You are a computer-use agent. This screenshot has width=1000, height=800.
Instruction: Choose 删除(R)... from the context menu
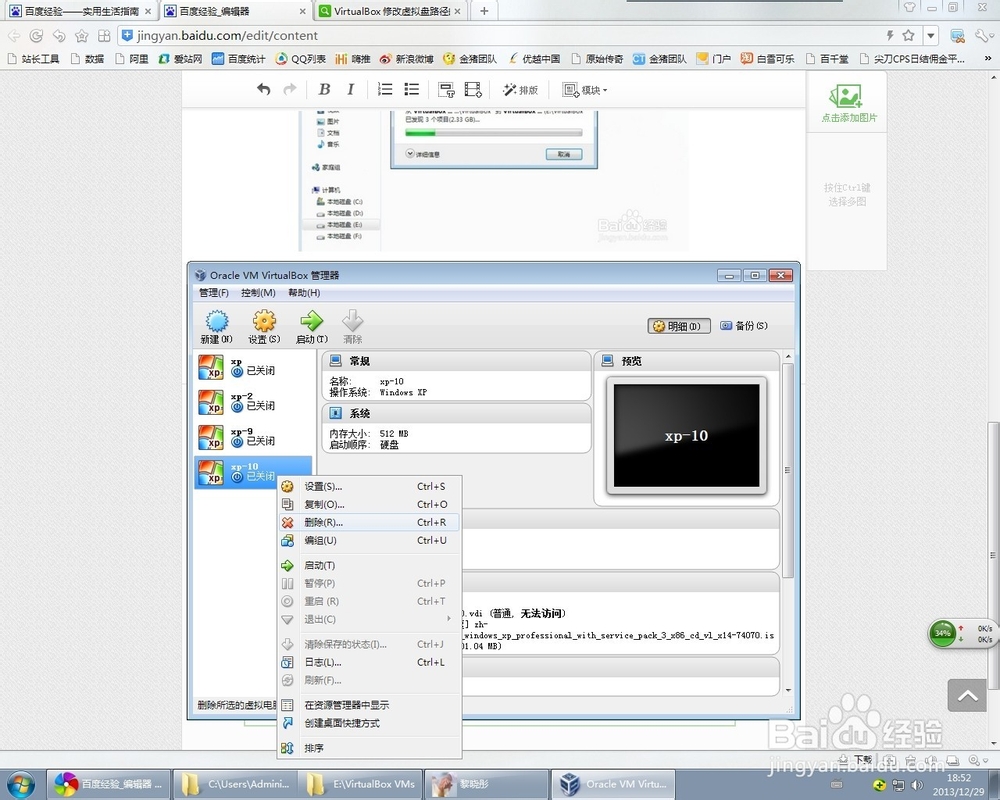coord(369,522)
